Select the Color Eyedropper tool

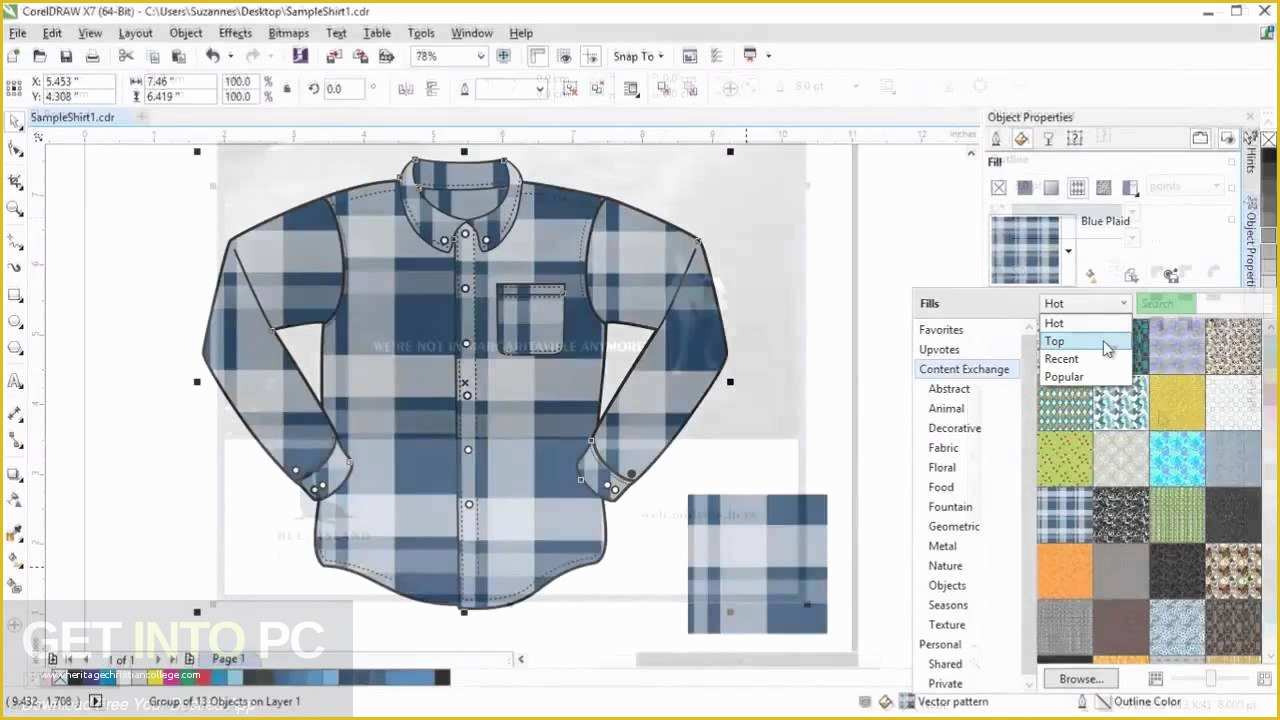click(15, 534)
